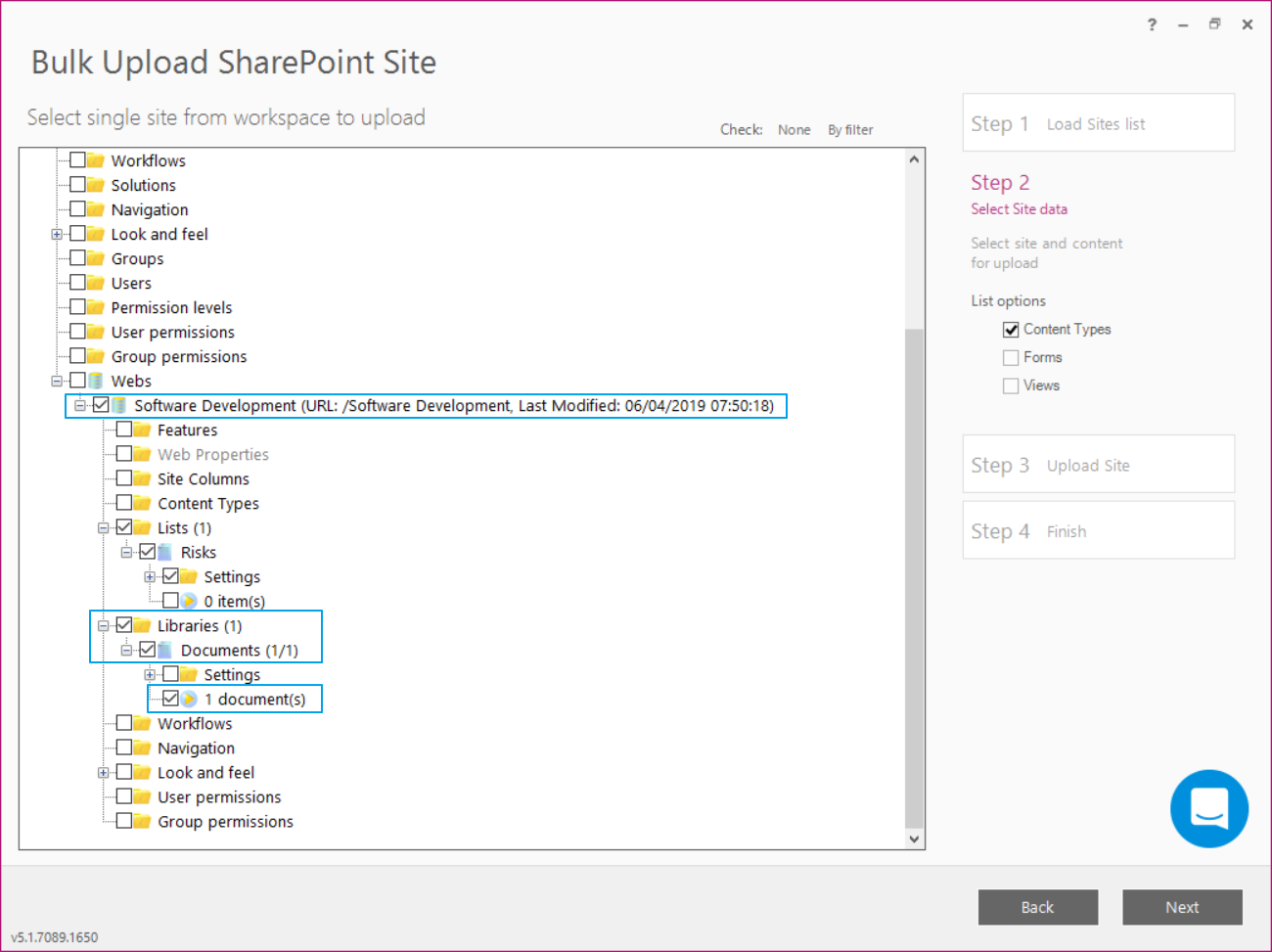Enable the Views list option
This screenshot has height=952, width=1272.
pos(1011,386)
